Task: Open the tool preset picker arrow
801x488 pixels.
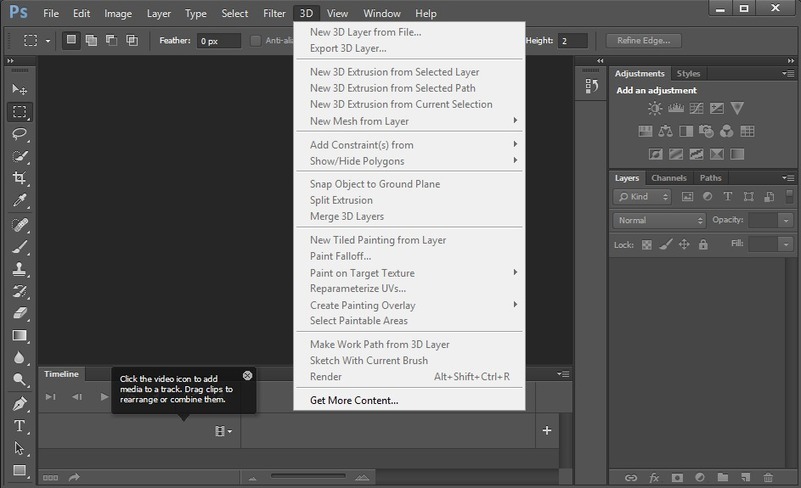Action: [48, 40]
